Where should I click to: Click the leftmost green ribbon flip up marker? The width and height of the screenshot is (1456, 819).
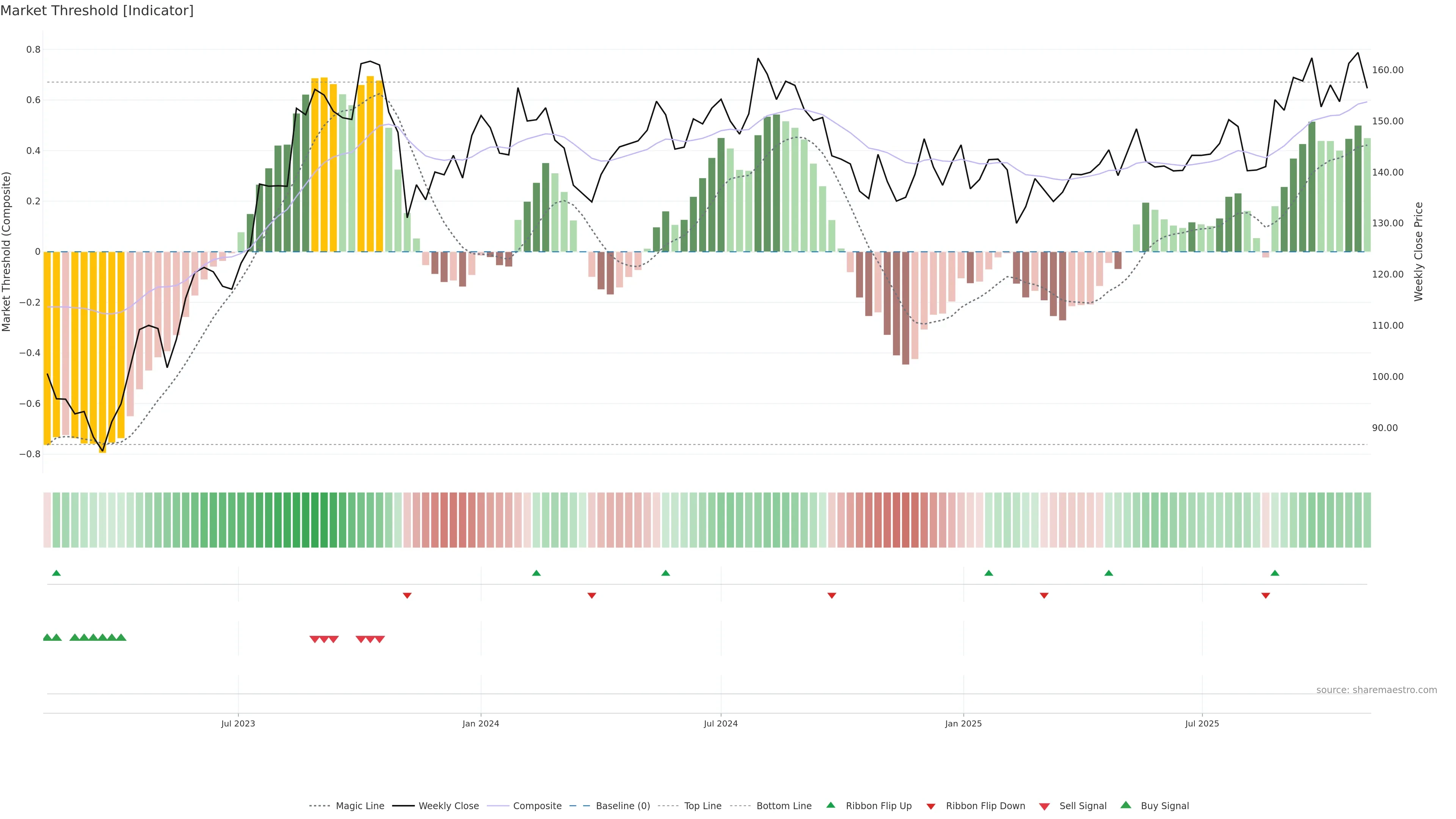[x=56, y=573]
